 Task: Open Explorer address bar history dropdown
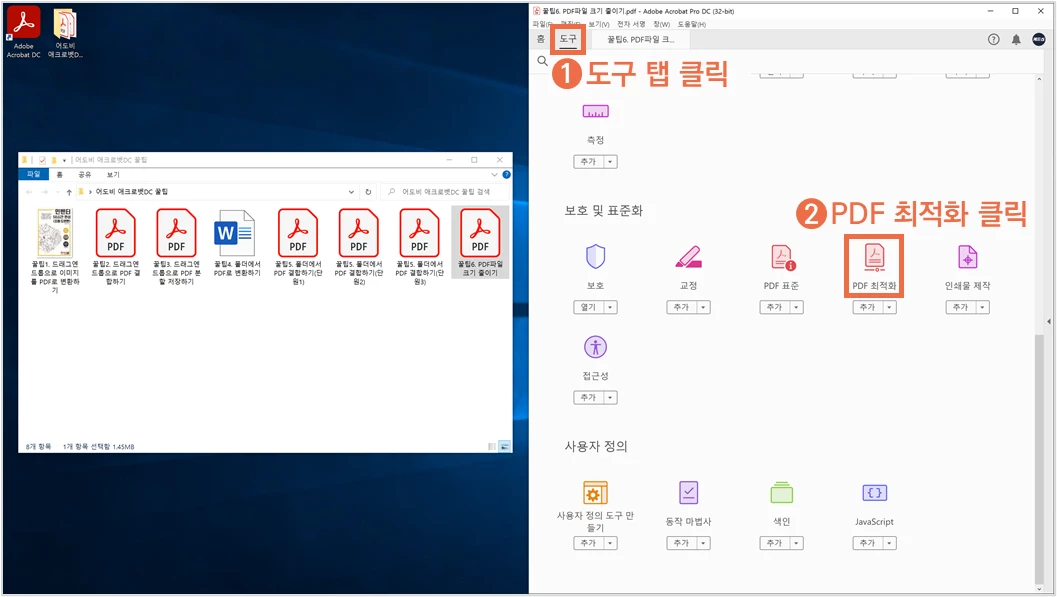click(351, 192)
